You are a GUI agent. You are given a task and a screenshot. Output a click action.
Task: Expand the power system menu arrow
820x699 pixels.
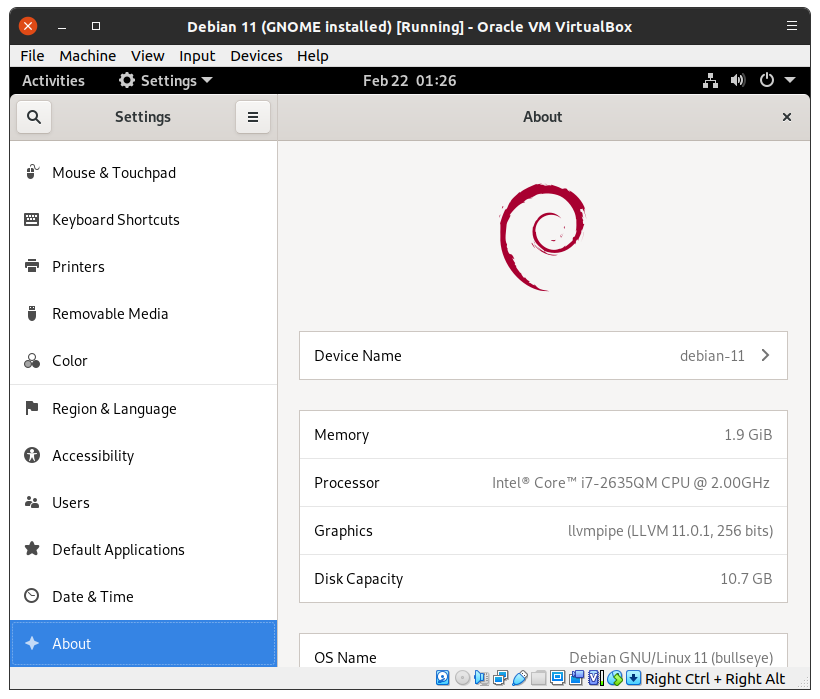tap(790, 81)
